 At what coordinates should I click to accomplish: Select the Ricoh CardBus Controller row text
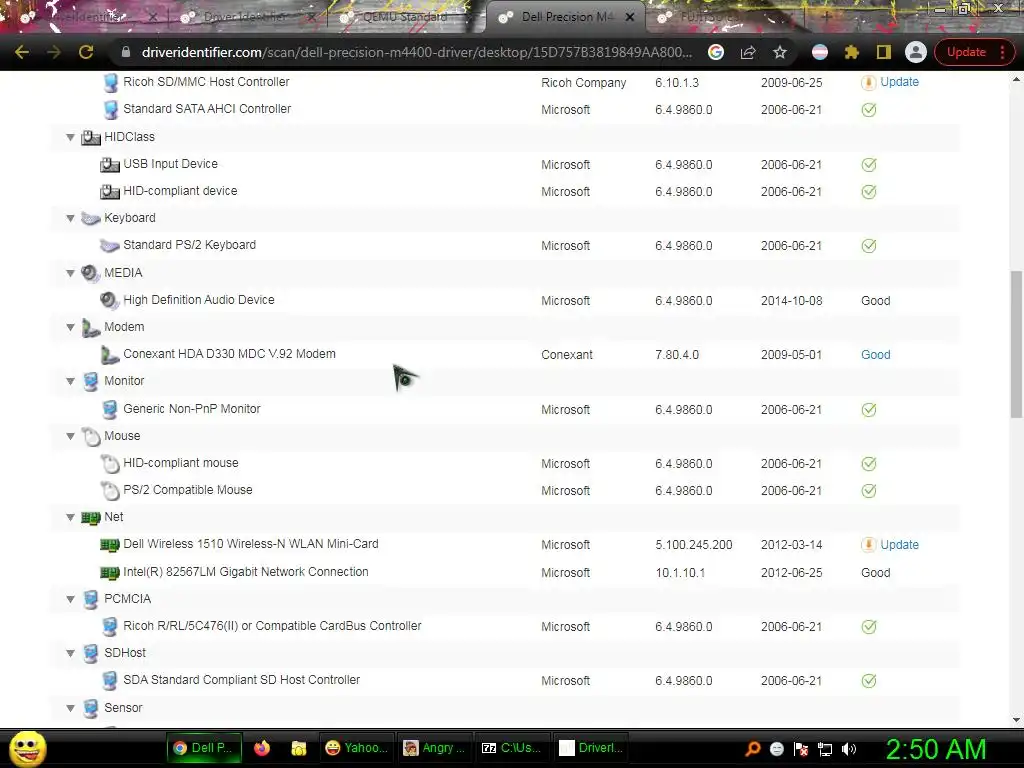click(x=272, y=626)
